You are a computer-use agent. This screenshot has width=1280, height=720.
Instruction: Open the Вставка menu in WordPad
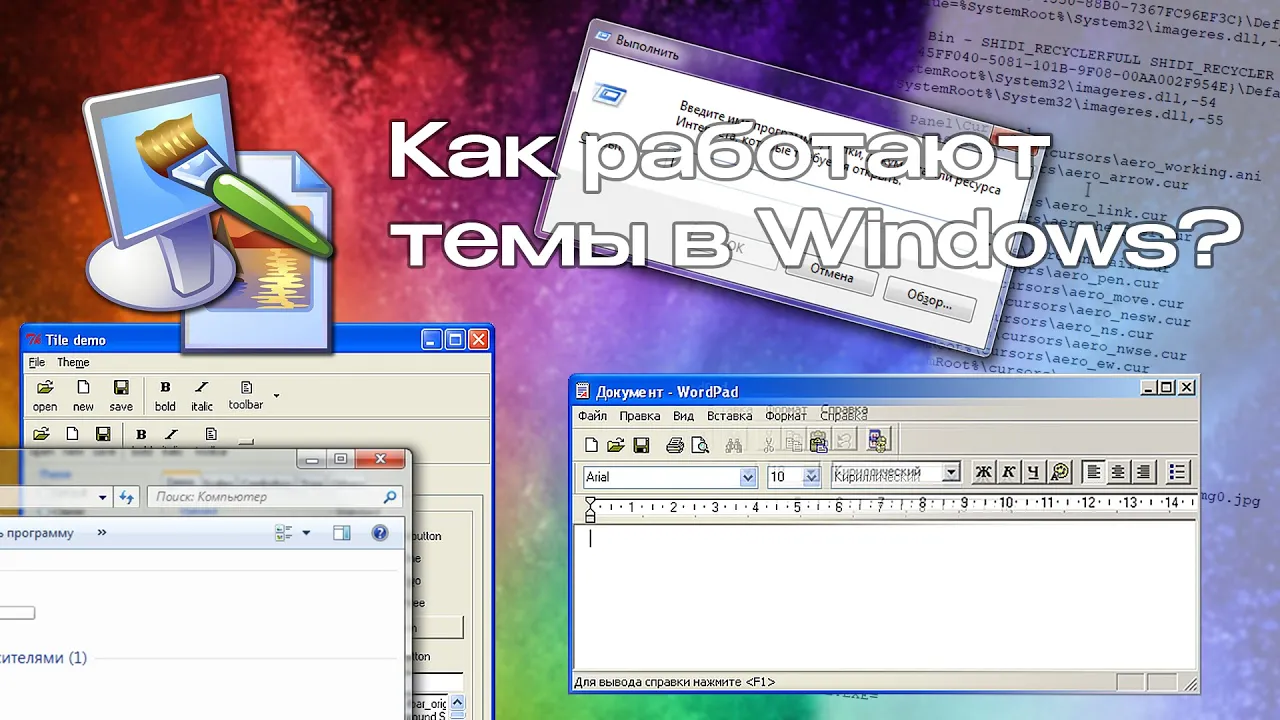pos(729,416)
